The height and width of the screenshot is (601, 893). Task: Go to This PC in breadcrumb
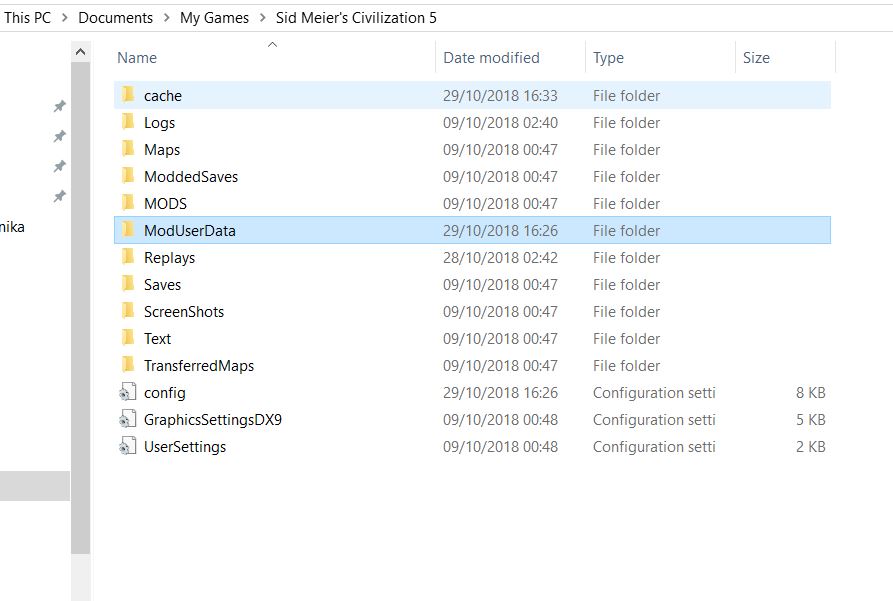tap(27, 18)
